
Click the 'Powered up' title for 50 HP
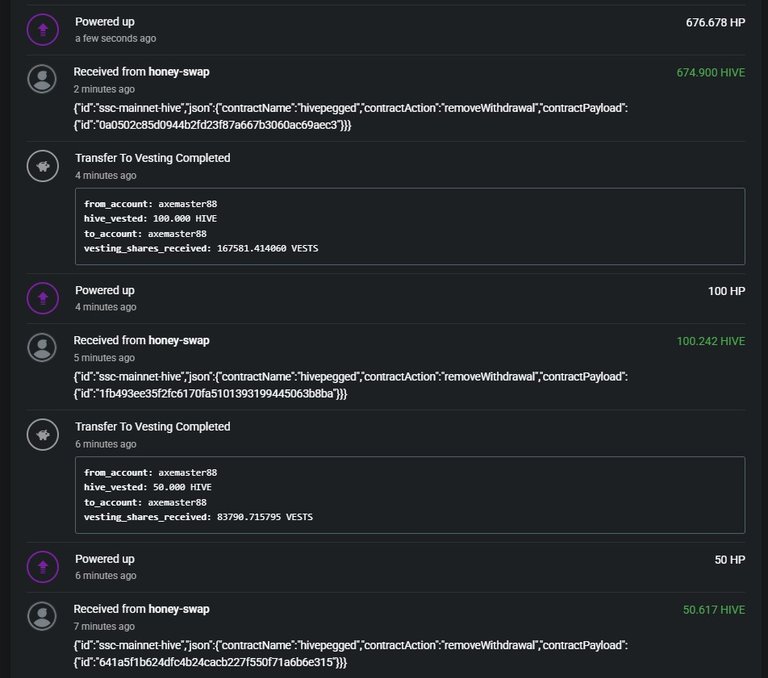click(105, 558)
